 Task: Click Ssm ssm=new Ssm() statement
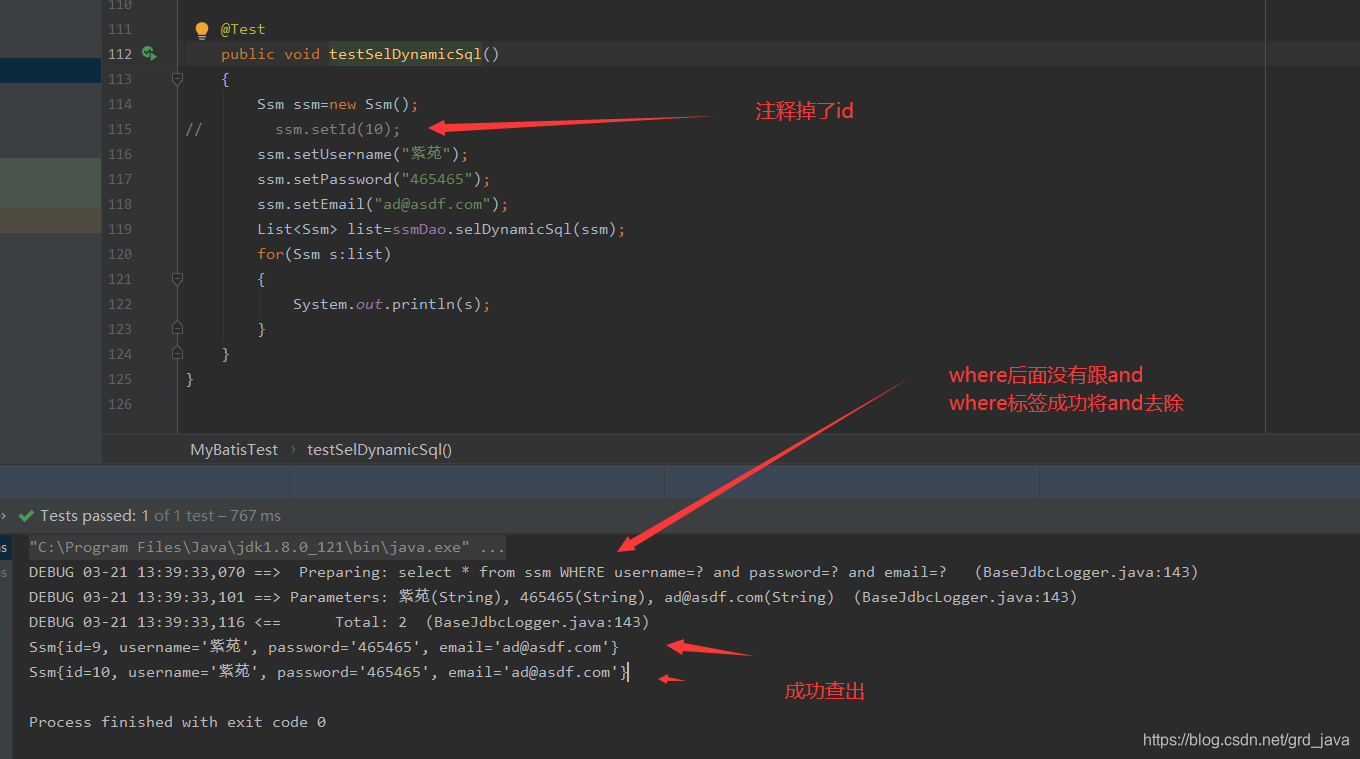pyautogui.click(x=337, y=104)
